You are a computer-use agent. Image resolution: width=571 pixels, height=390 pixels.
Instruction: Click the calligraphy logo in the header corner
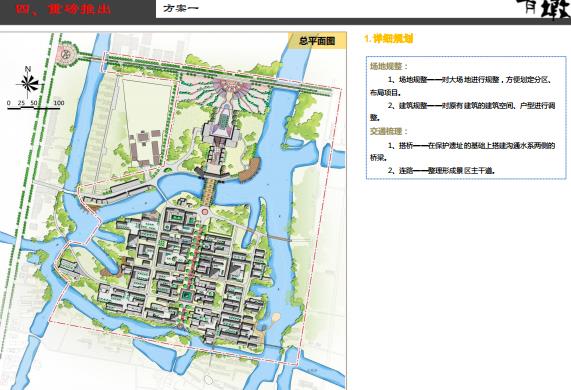543,9
